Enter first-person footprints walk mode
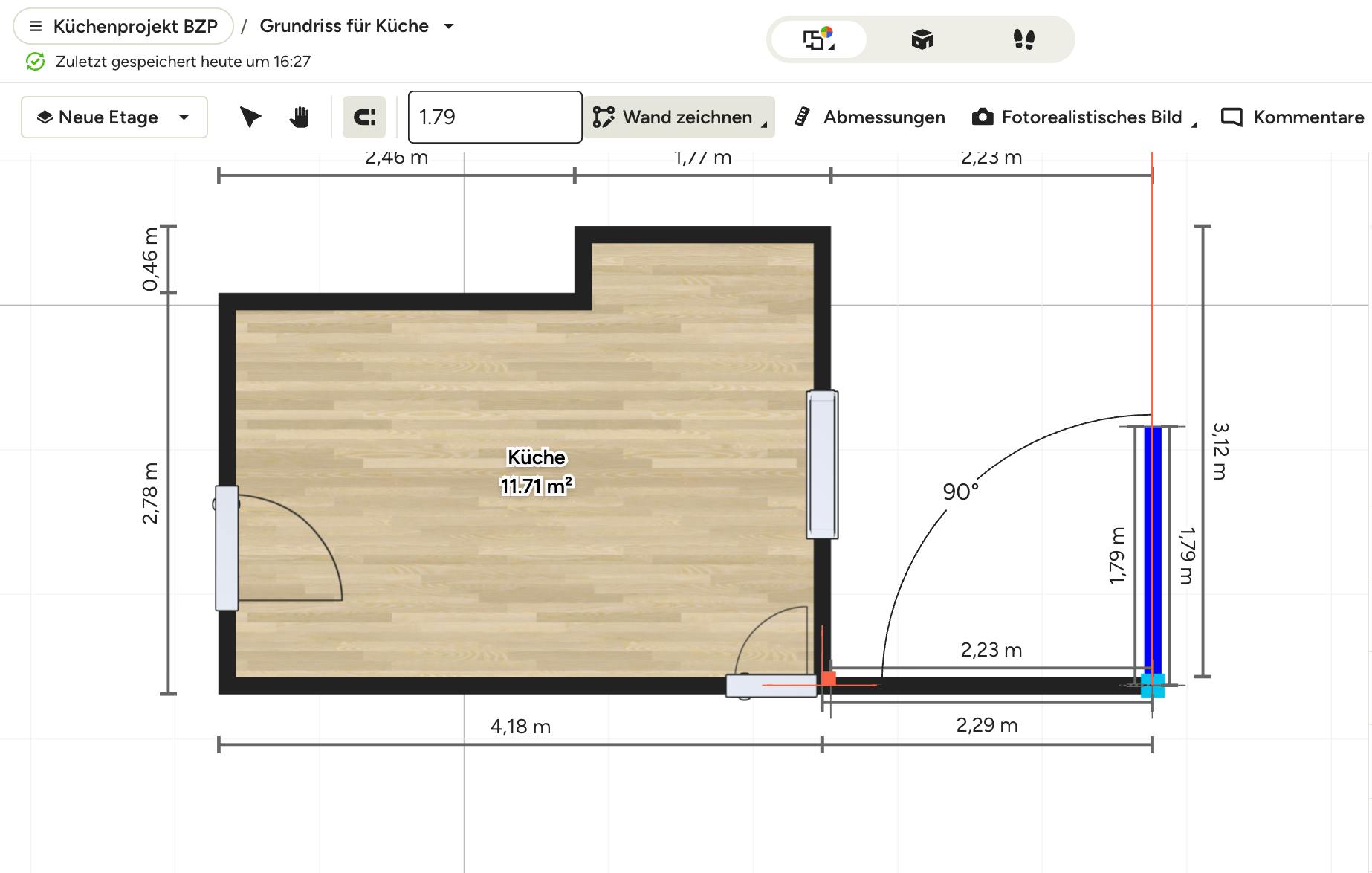The image size is (1372, 873). pyautogui.click(x=1023, y=39)
